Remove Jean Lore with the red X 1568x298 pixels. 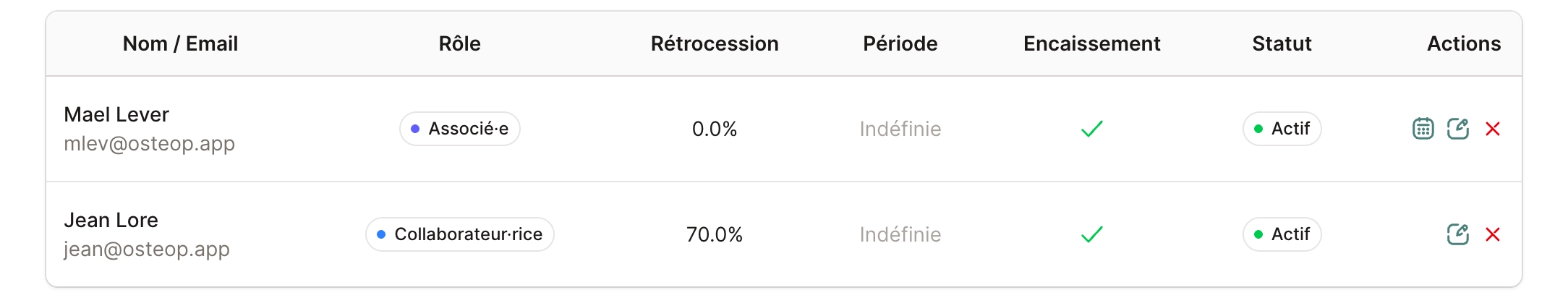(1492, 234)
